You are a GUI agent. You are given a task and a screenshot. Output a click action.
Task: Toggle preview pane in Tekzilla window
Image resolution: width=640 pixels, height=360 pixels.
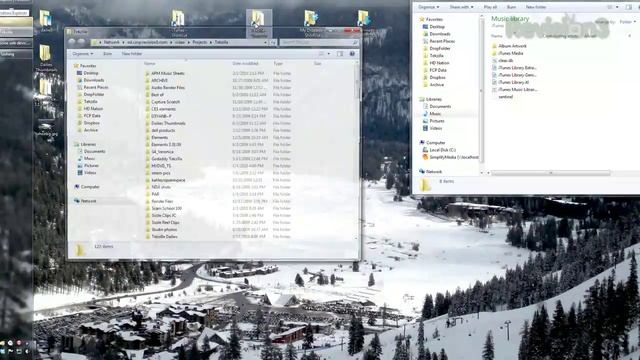(340, 53)
